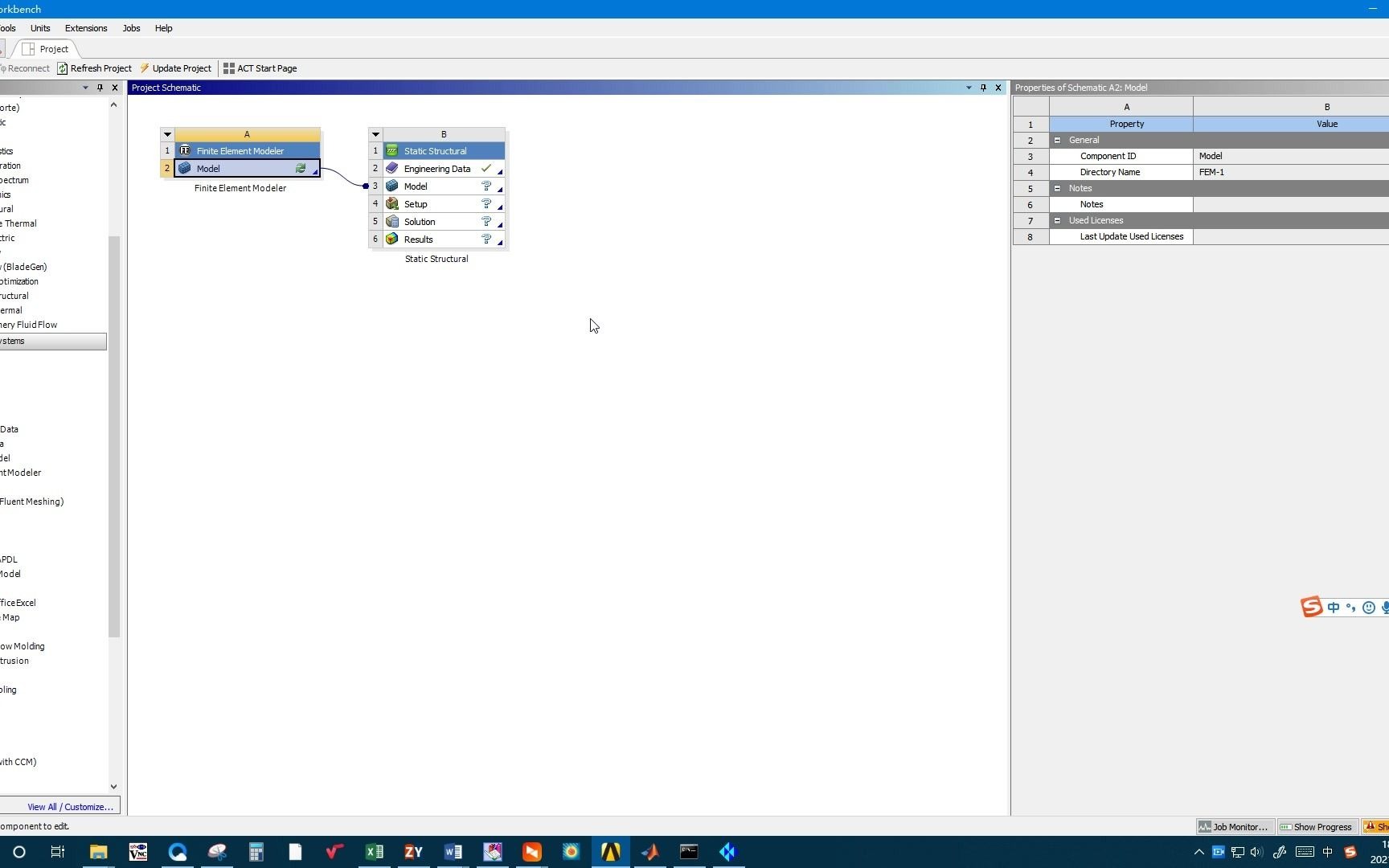Switch to the Project tab
This screenshot has height=868, width=1389.
[47, 49]
